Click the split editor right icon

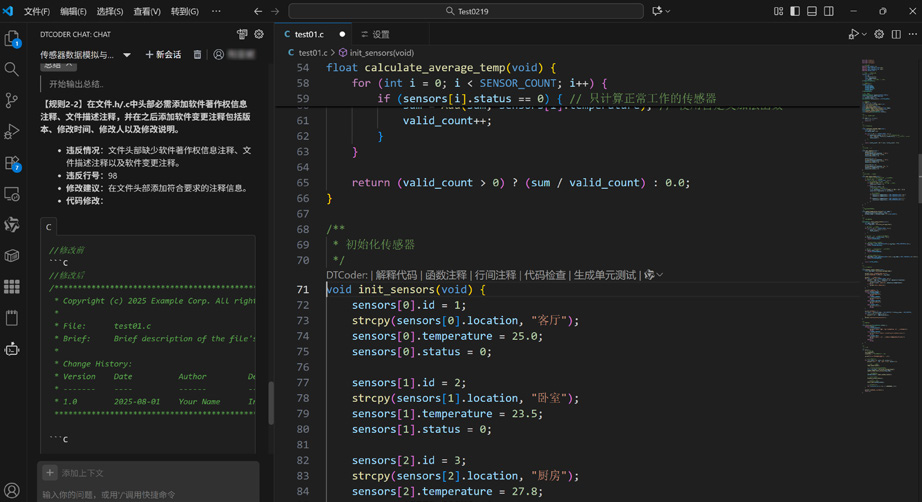896,34
